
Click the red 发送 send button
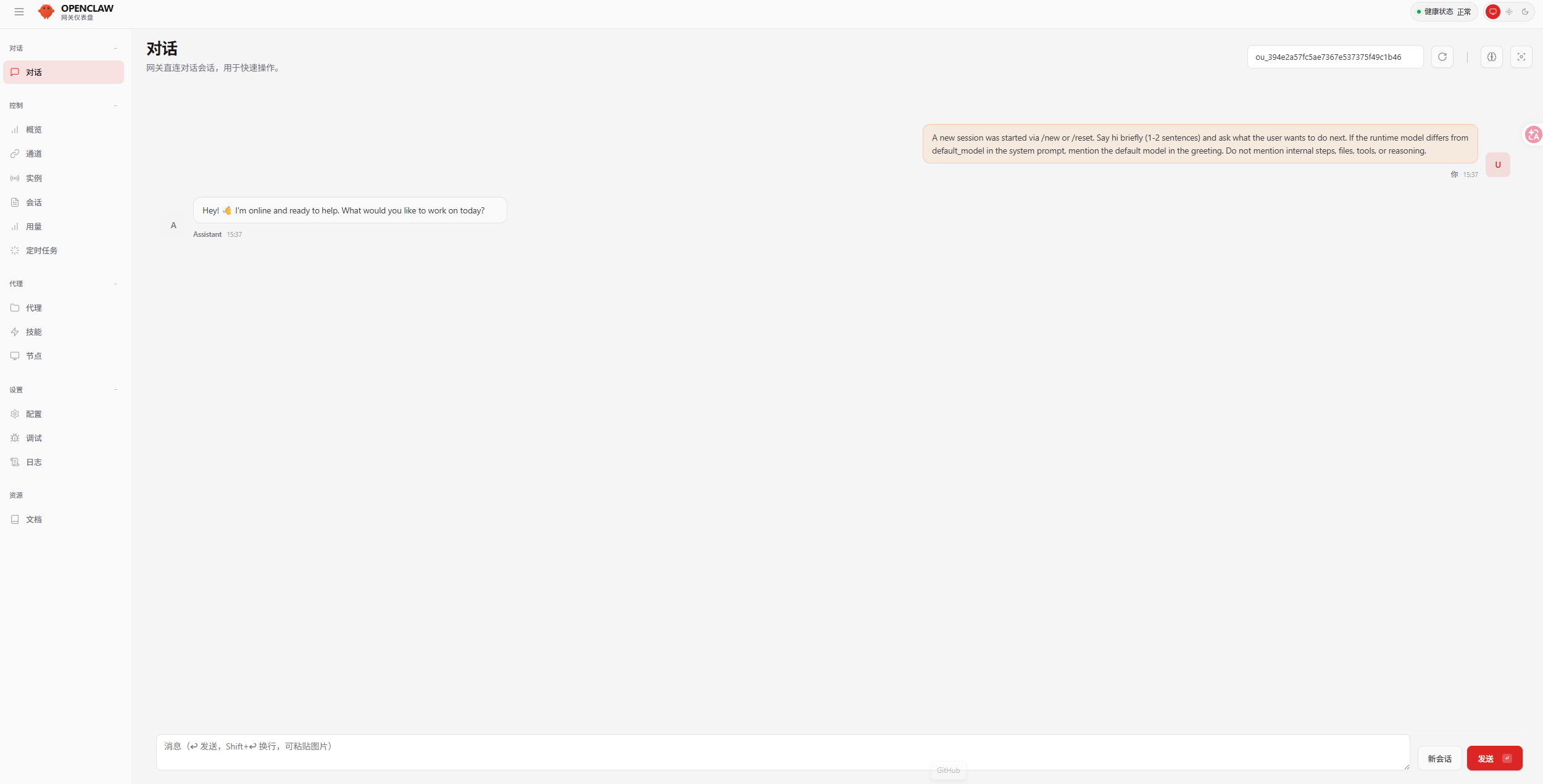(x=1494, y=759)
